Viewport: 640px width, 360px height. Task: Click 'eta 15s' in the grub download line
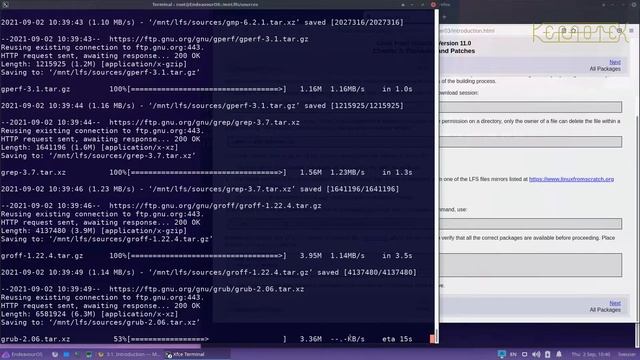click(397, 339)
